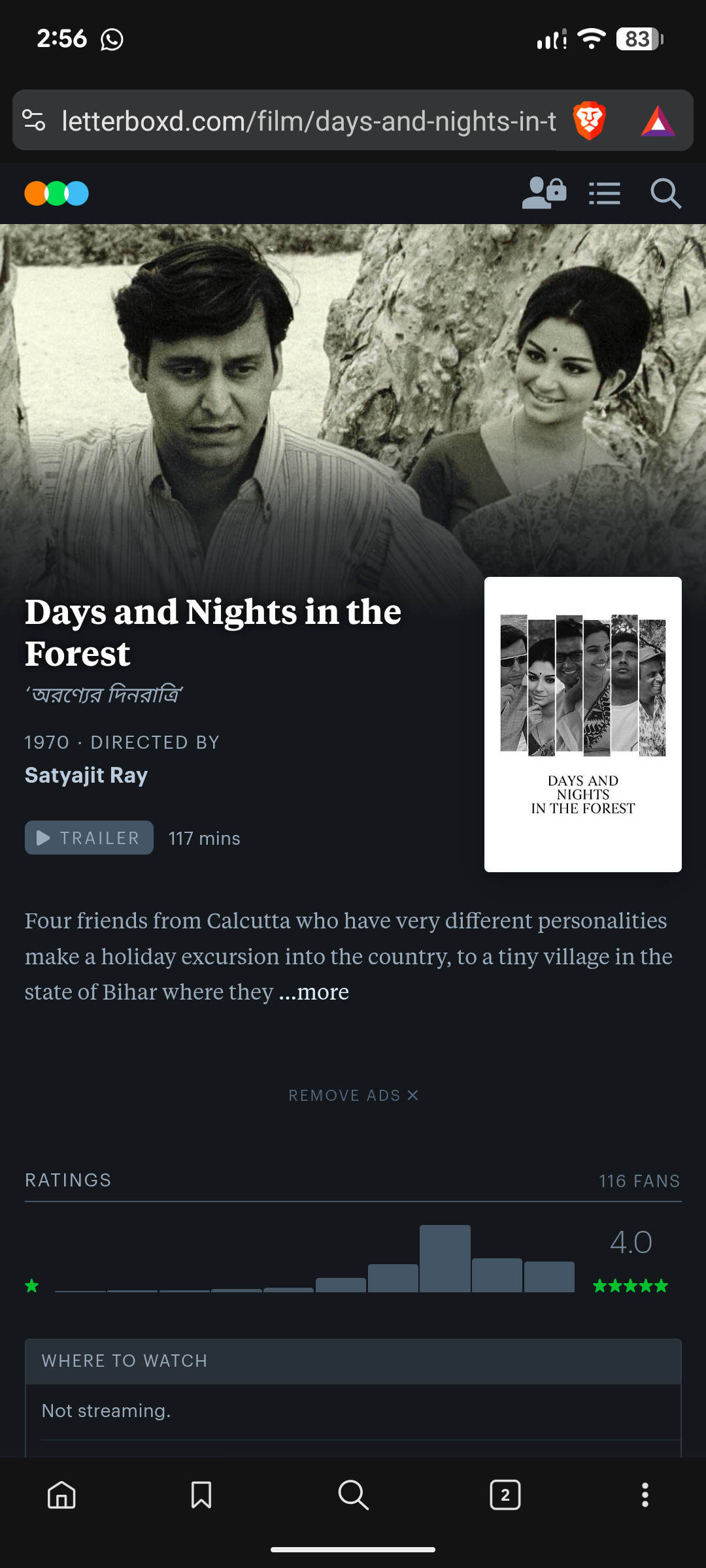
Task: Tap the Letterboxd three-dot logo
Action: [57, 193]
